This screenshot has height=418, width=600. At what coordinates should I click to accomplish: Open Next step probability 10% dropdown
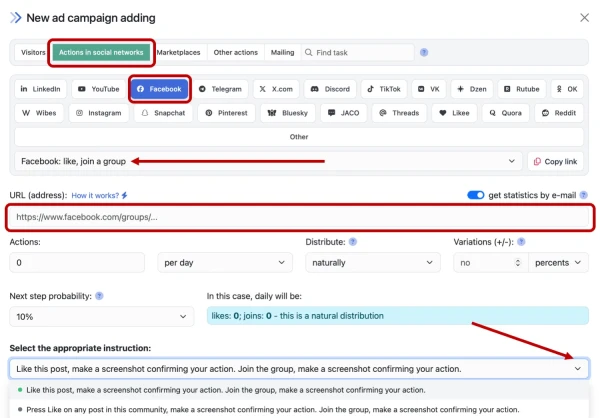tap(101, 316)
